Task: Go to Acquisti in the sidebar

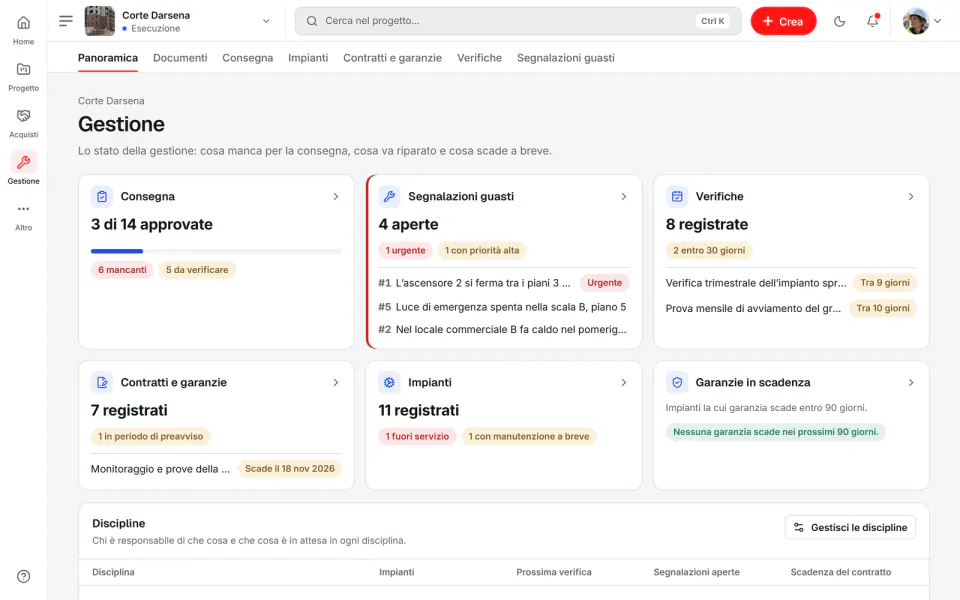Action: point(23,122)
